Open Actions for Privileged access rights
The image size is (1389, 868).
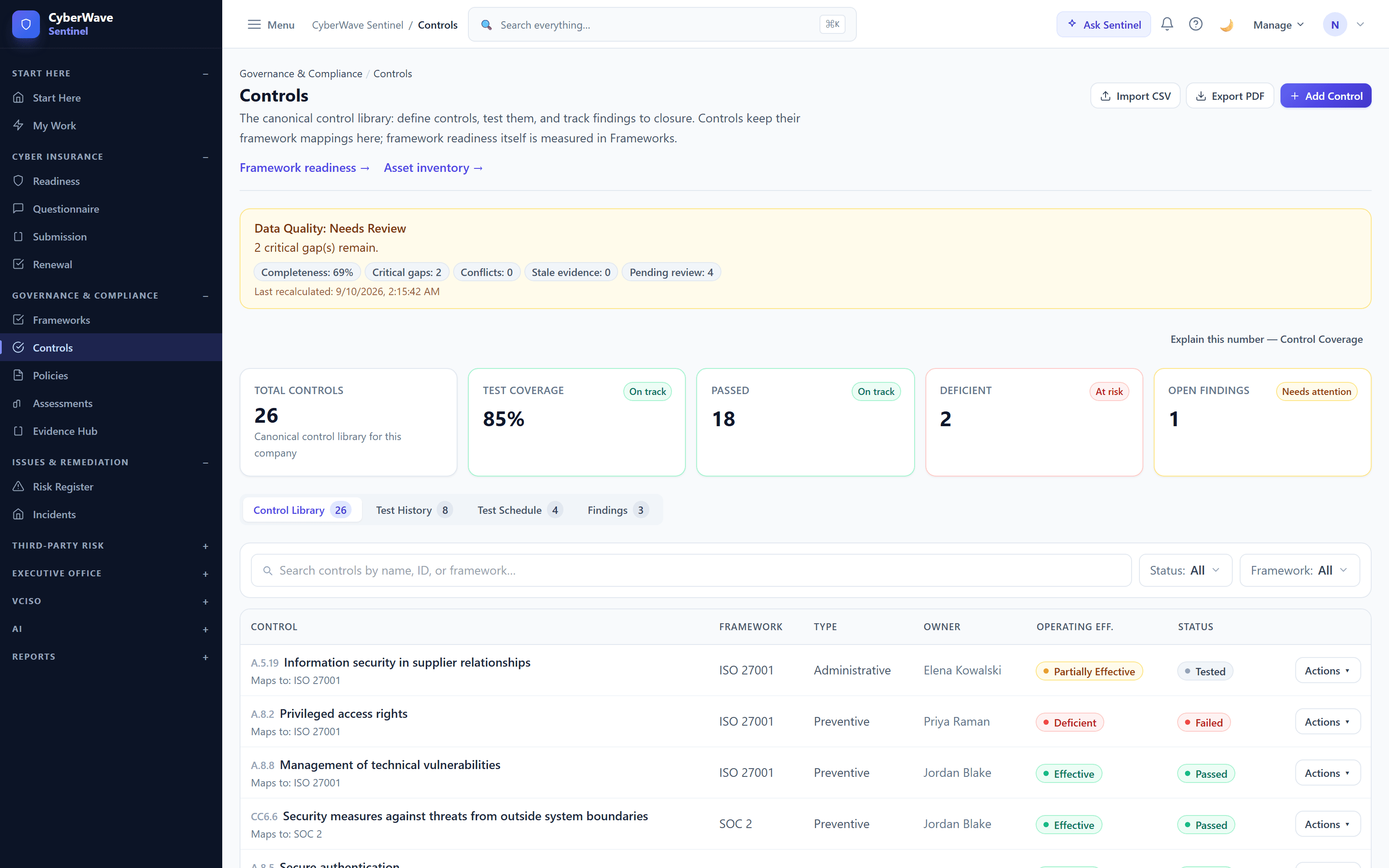[1327, 722]
